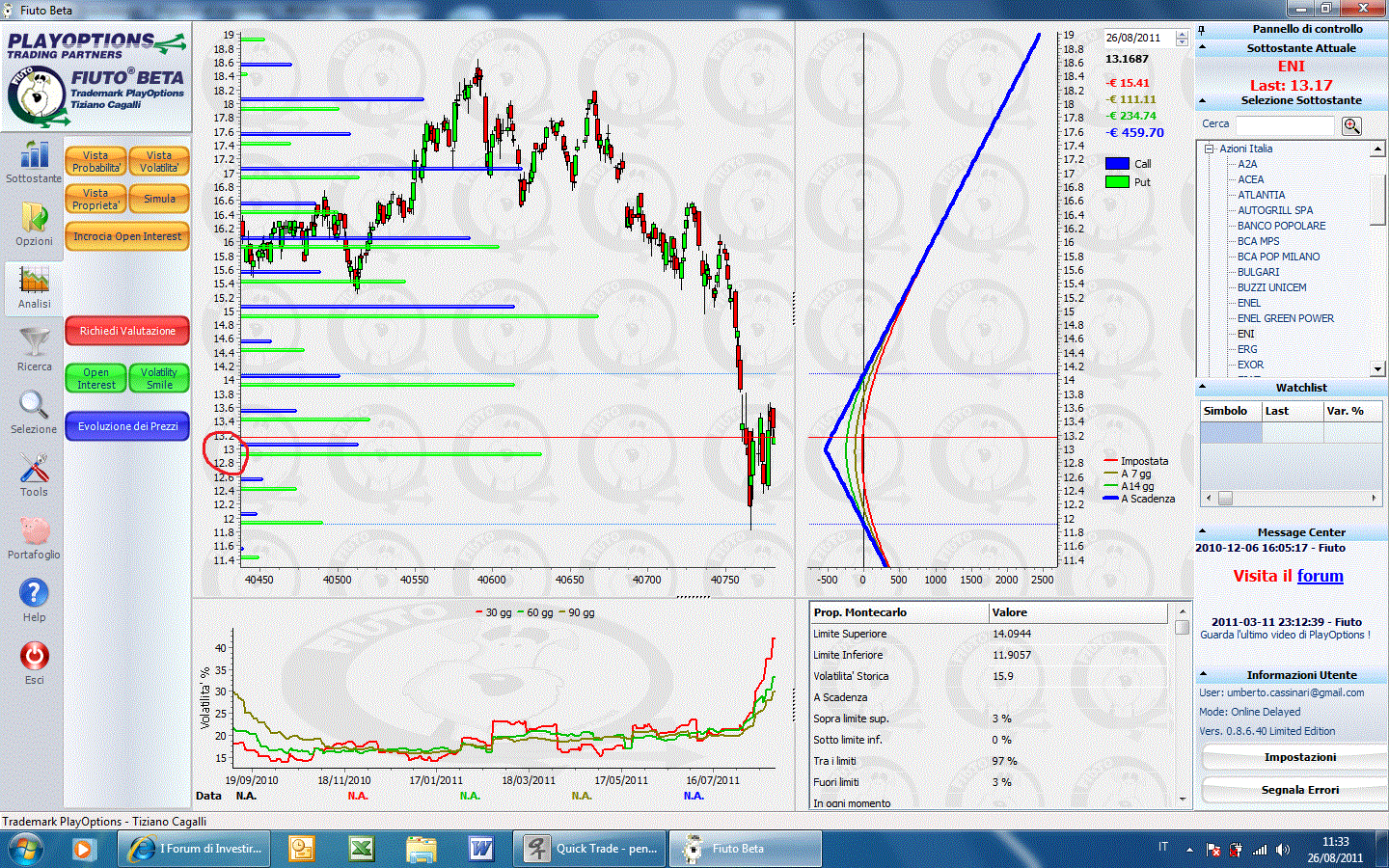This screenshot has width=1389, height=868.
Task: Toggle the pin icon of Pannello di controllo
Action: 1202,30
